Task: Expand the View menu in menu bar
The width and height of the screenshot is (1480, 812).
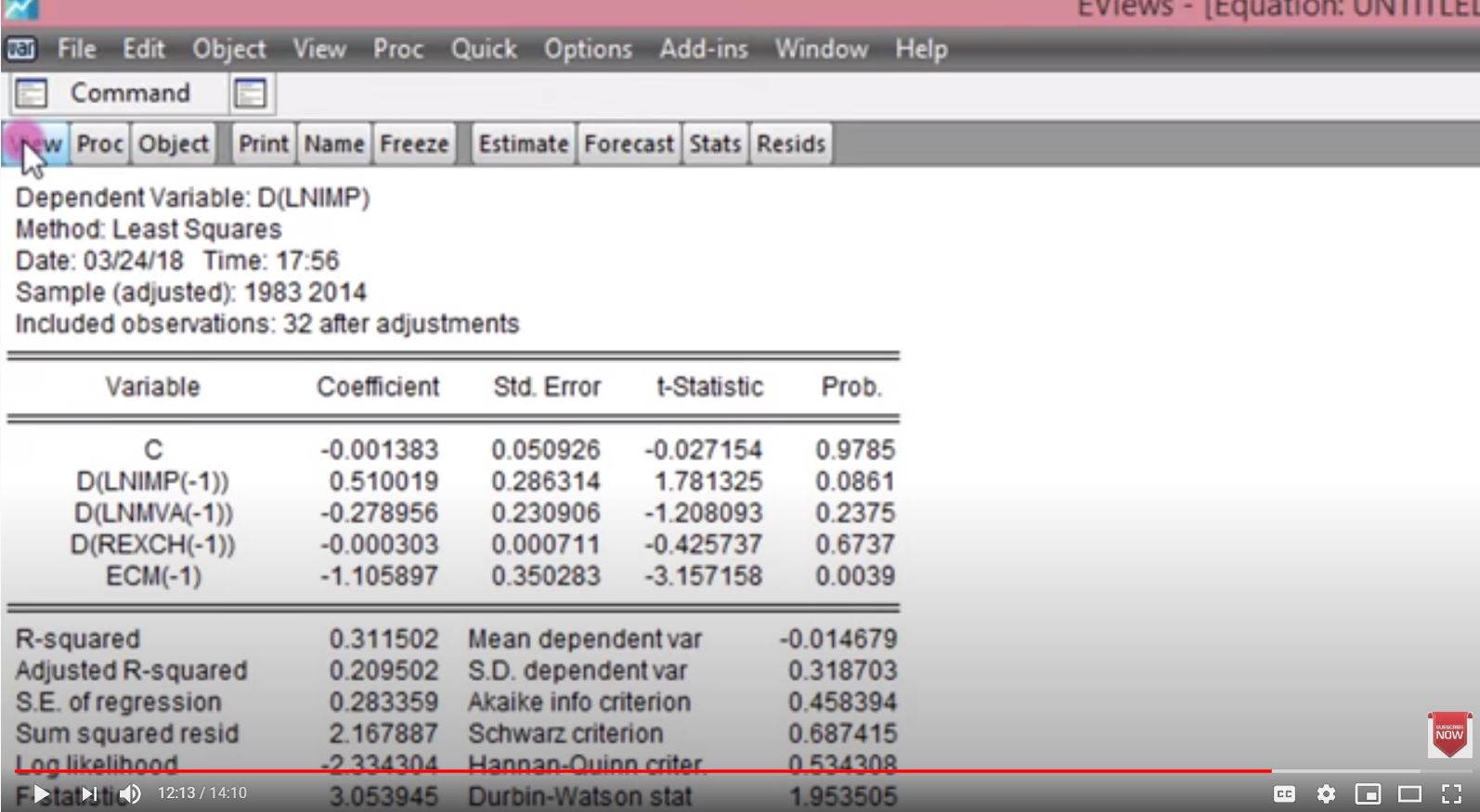Action: tap(319, 48)
